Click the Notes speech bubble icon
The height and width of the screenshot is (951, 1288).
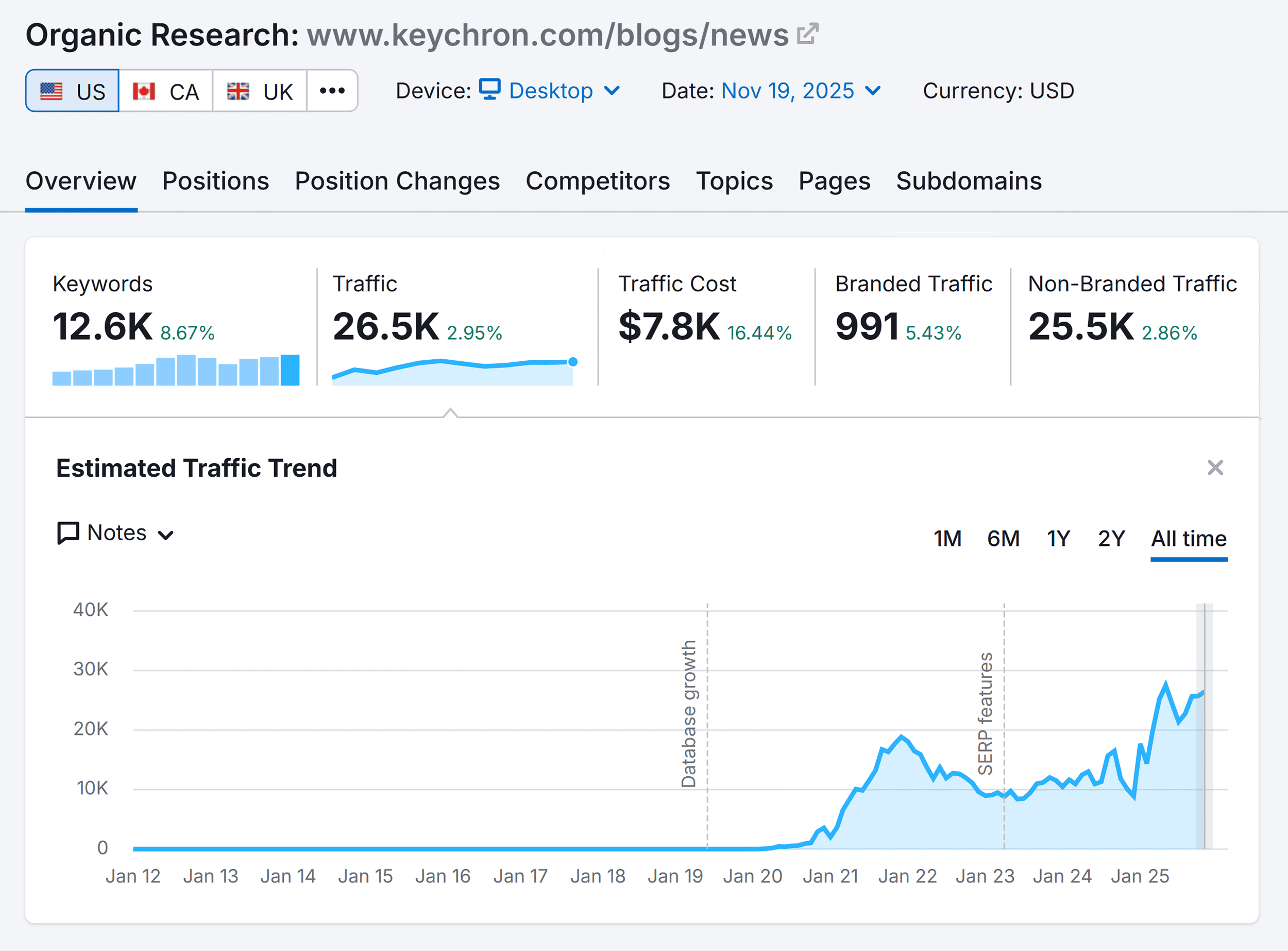point(67,533)
